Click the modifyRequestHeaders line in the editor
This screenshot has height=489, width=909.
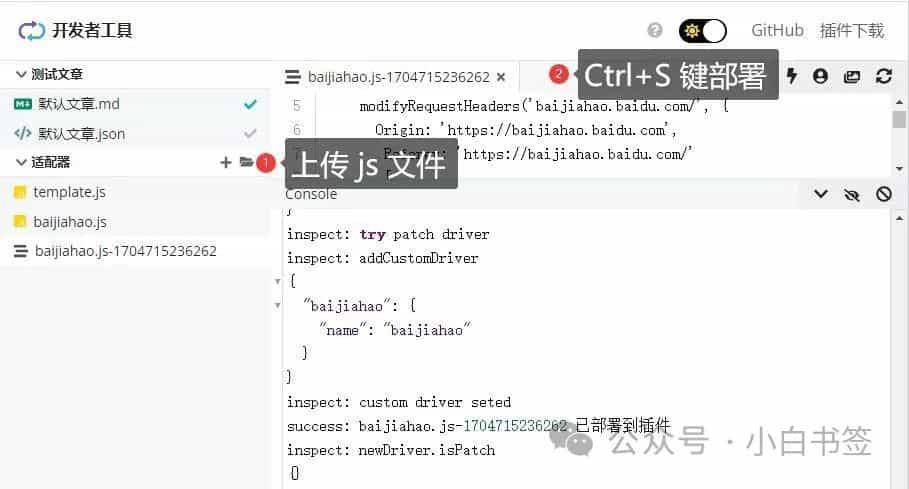coord(544,106)
